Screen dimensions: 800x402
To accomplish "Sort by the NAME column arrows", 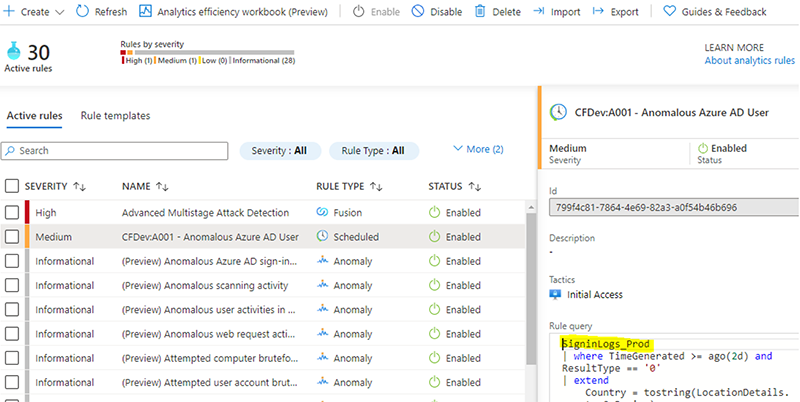I will (162, 187).
